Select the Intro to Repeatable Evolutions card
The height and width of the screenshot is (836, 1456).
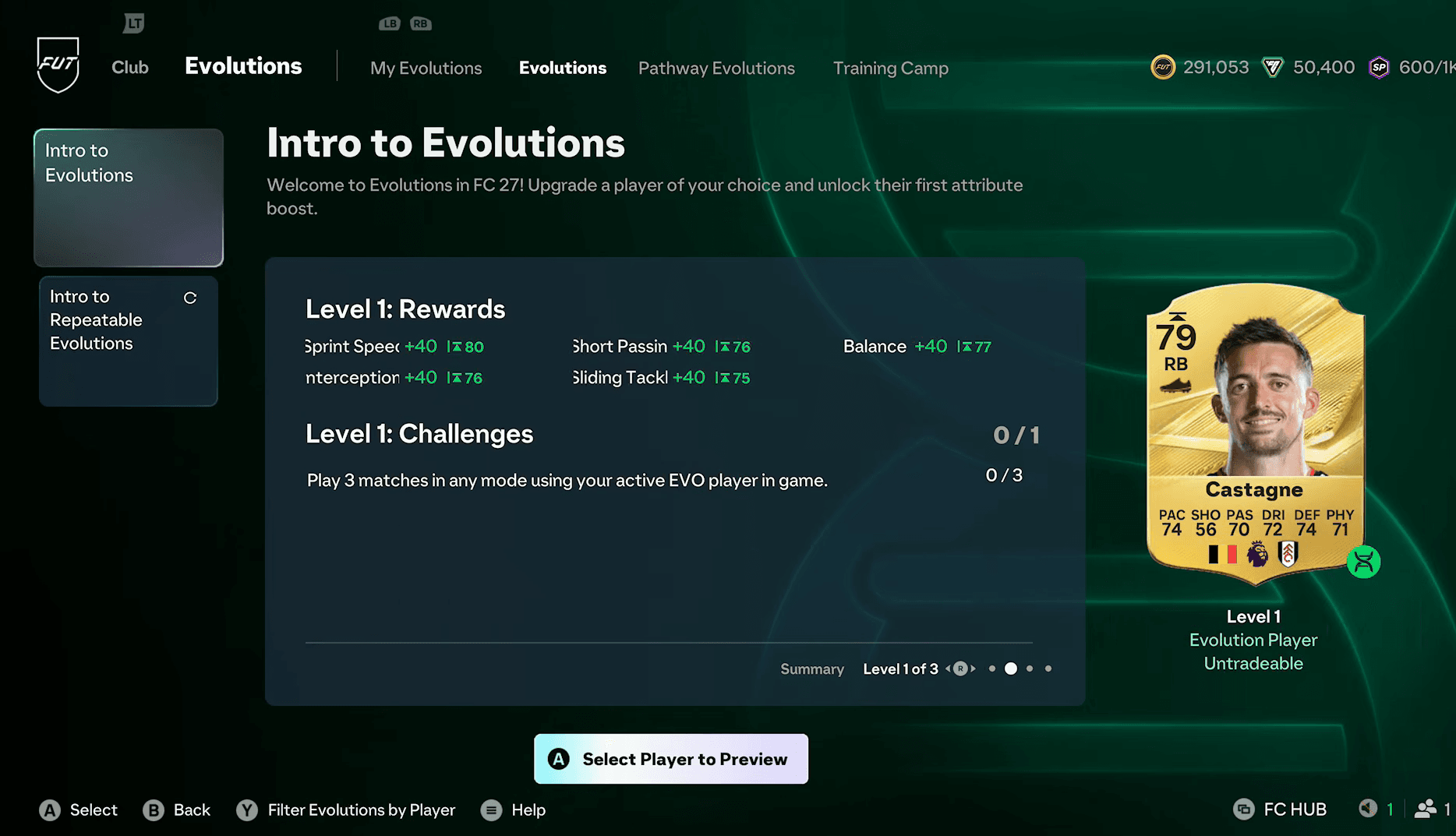click(x=129, y=340)
